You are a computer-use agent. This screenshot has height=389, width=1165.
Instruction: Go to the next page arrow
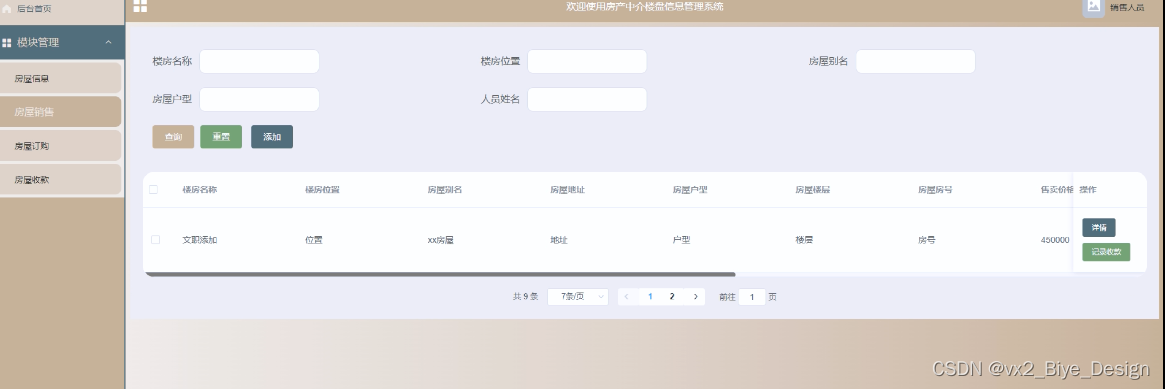click(x=695, y=296)
